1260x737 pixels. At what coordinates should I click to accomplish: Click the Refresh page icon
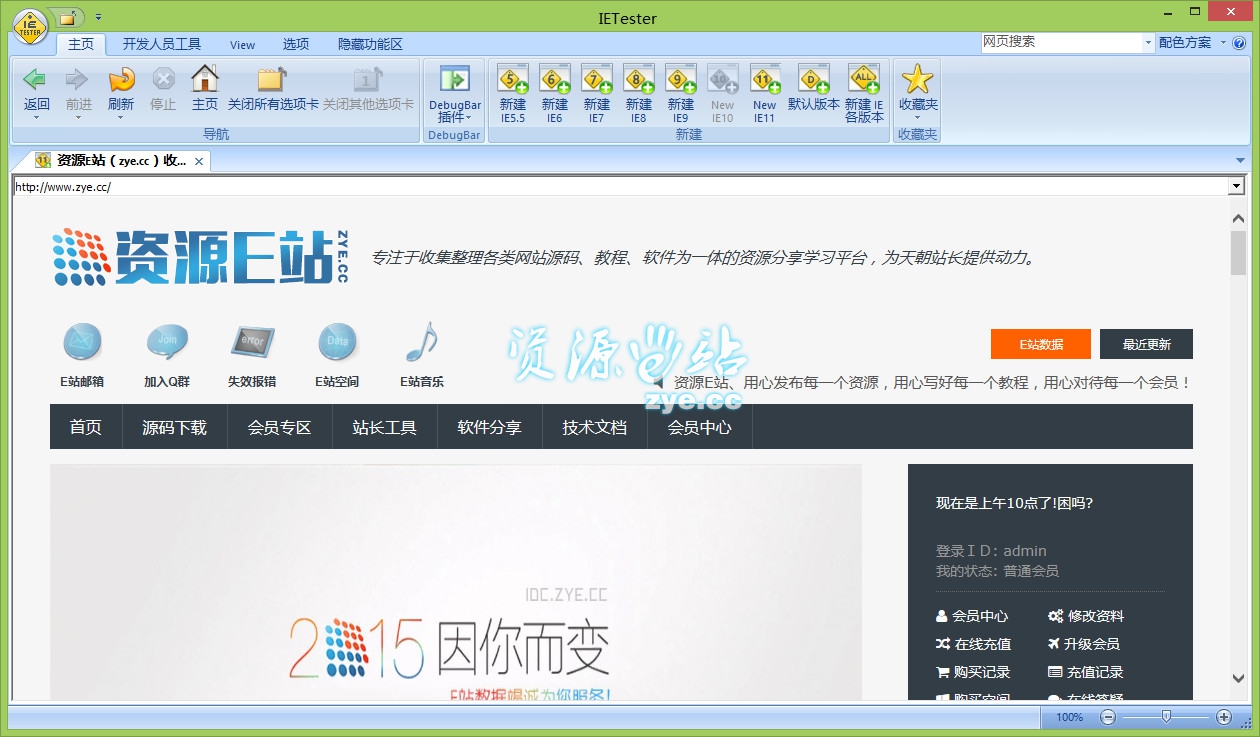121,80
